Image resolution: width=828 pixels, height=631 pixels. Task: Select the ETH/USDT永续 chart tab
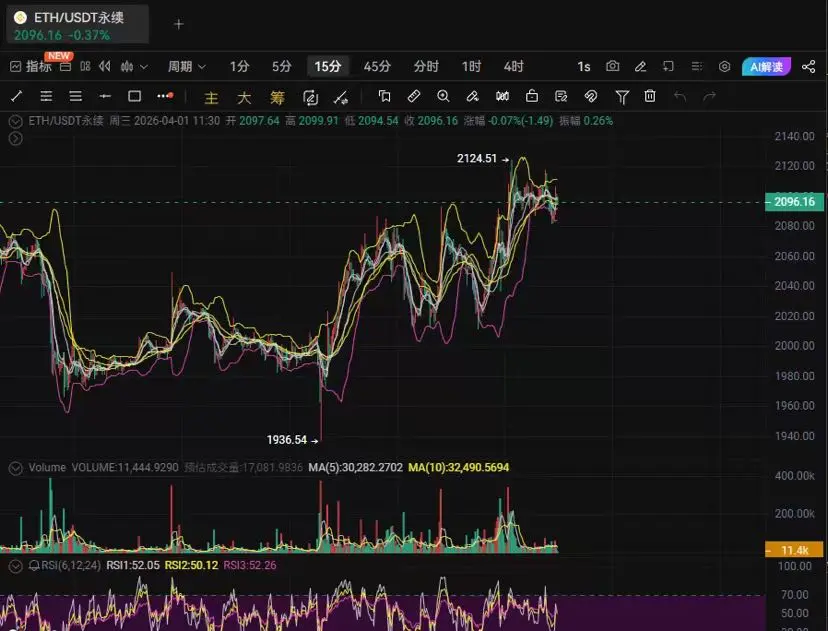click(78, 24)
